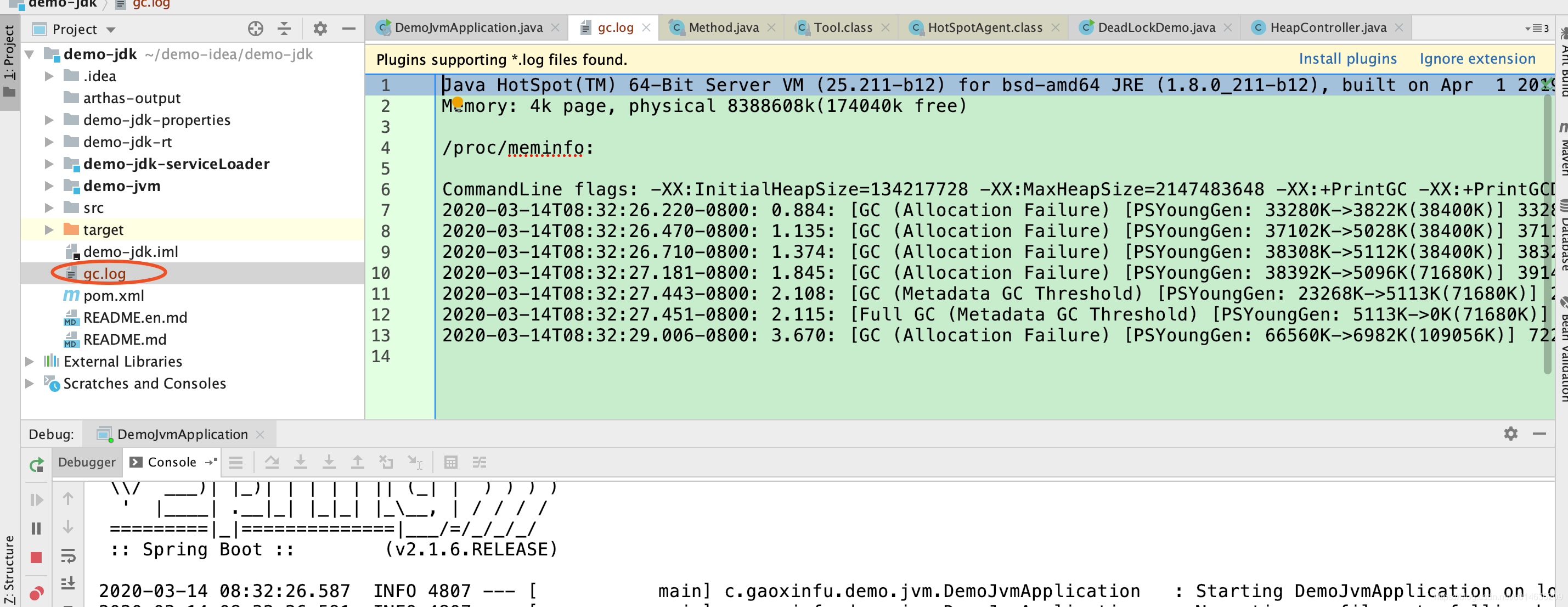The image size is (1568, 607).
Task: Expand demo-jdk-rt folder
Action: point(49,142)
